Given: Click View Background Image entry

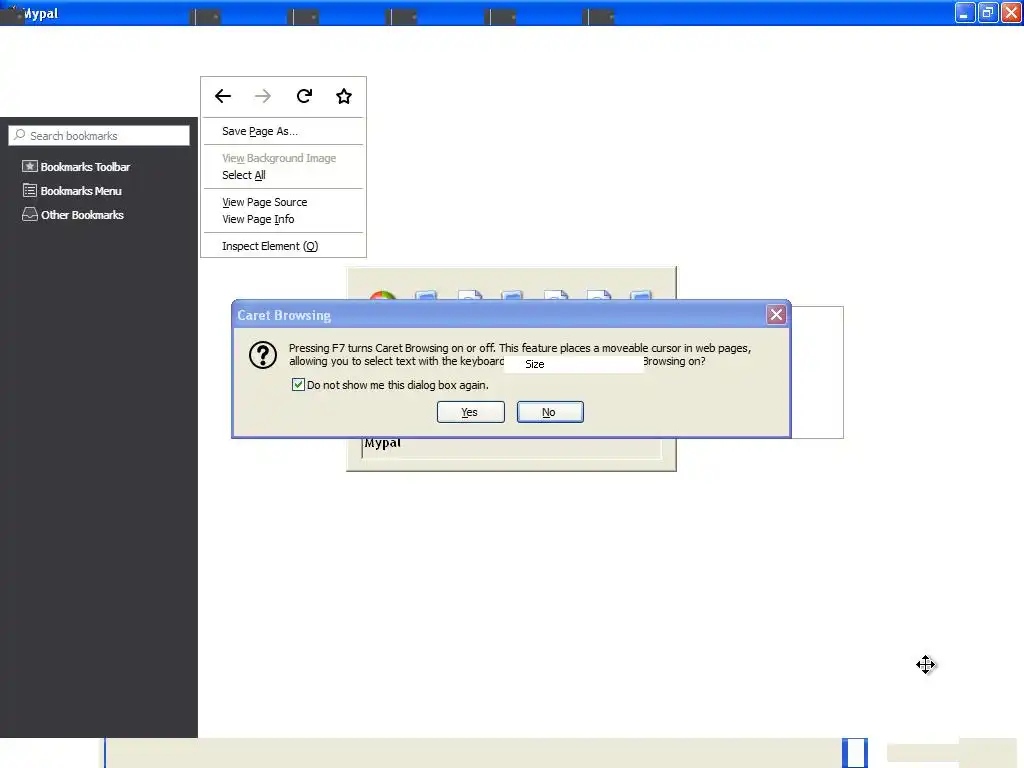Looking at the screenshot, I should (283, 158).
